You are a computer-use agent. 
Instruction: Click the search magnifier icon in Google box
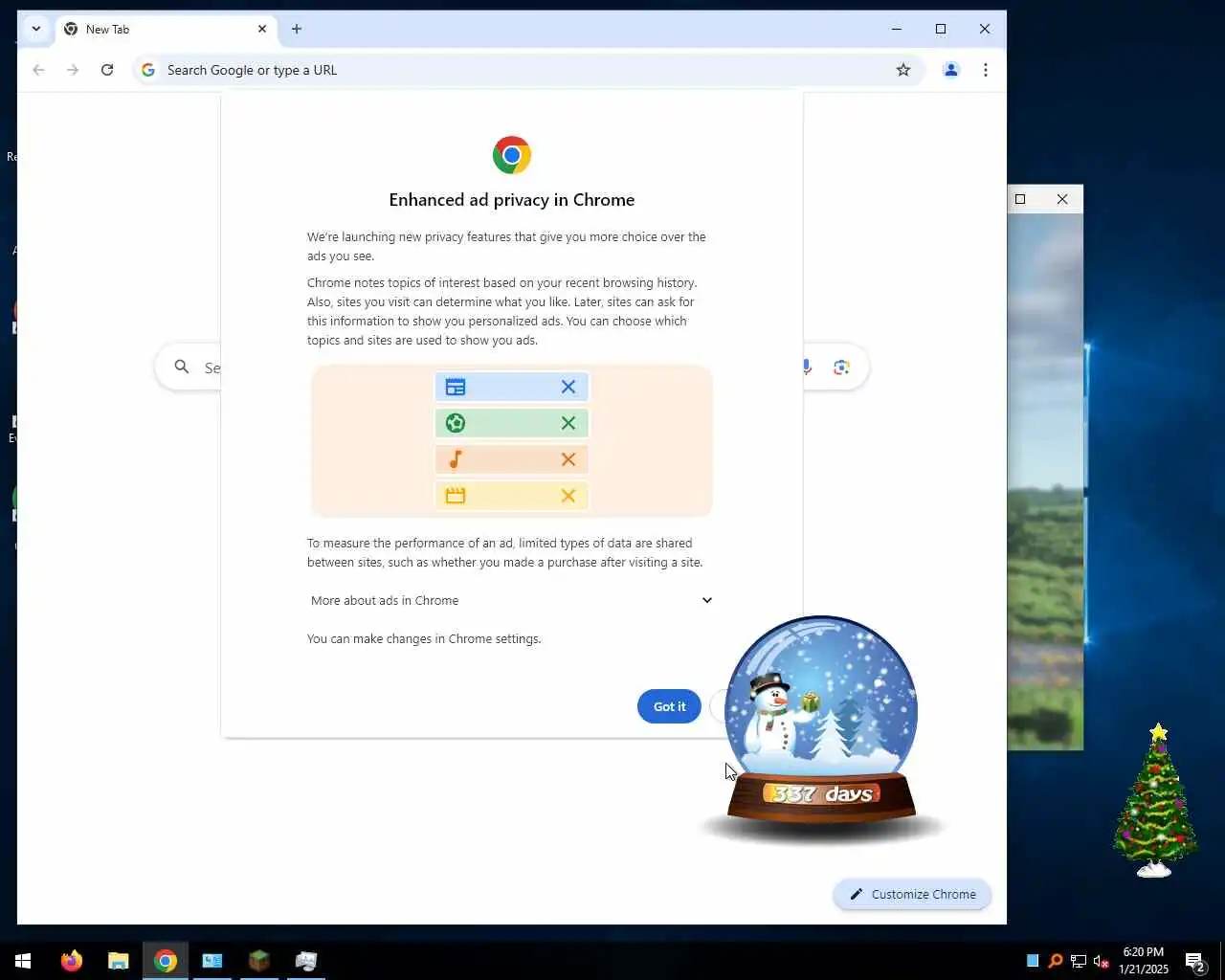click(x=182, y=367)
